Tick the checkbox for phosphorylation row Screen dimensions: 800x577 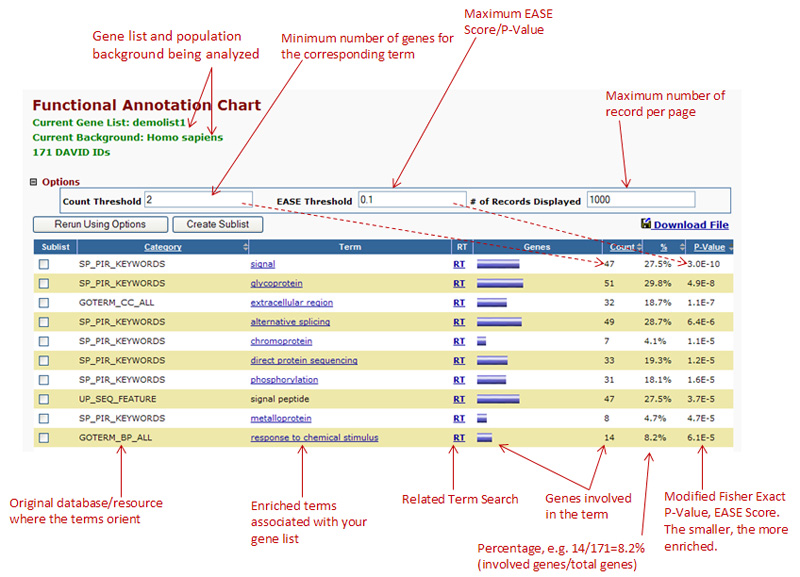click(x=44, y=380)
